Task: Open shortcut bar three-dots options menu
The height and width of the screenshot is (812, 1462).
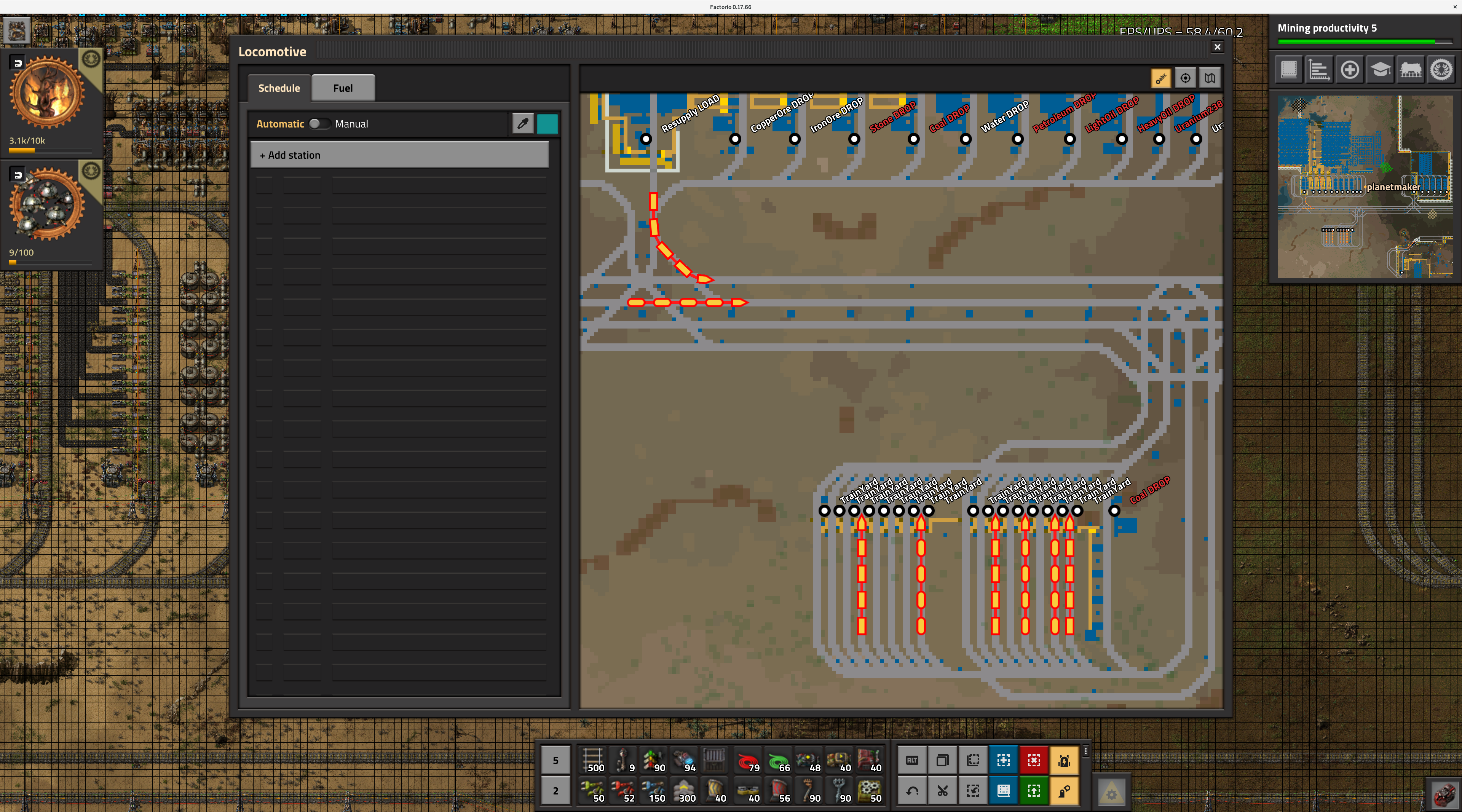Action: tap(1086, 751)
